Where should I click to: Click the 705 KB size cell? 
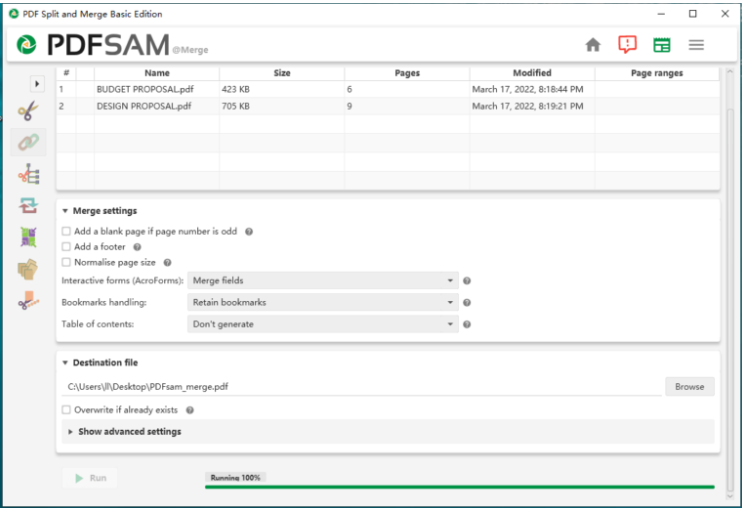tap(282, 106)
